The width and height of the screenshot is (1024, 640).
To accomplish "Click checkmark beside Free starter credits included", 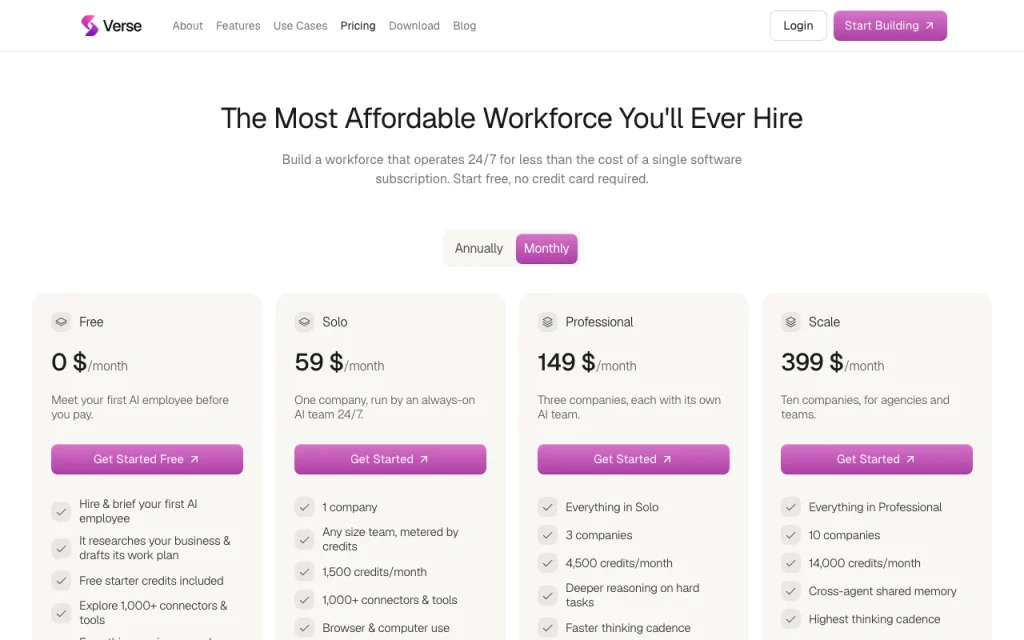I will (61, 581).
